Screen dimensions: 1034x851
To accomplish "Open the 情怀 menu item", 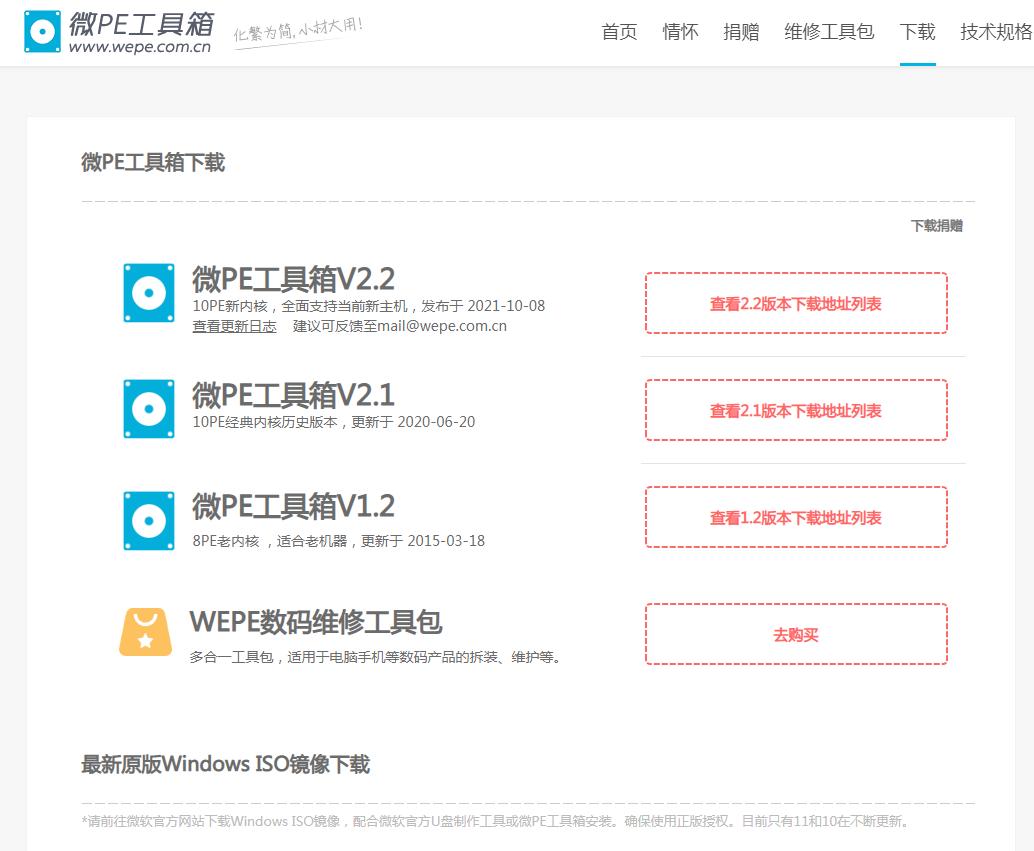I will click(680, 31).
